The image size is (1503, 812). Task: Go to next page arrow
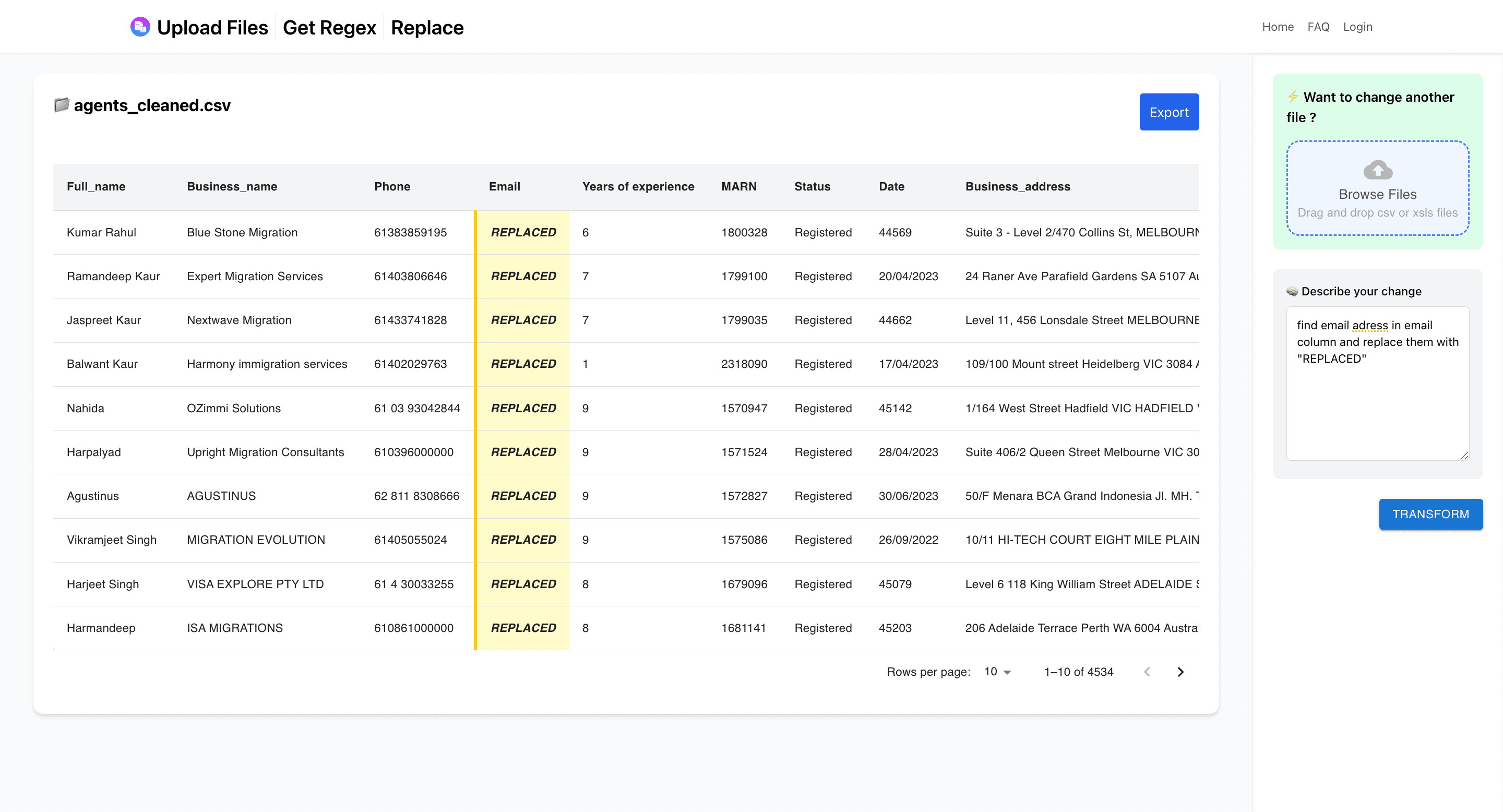point(1180,672)
